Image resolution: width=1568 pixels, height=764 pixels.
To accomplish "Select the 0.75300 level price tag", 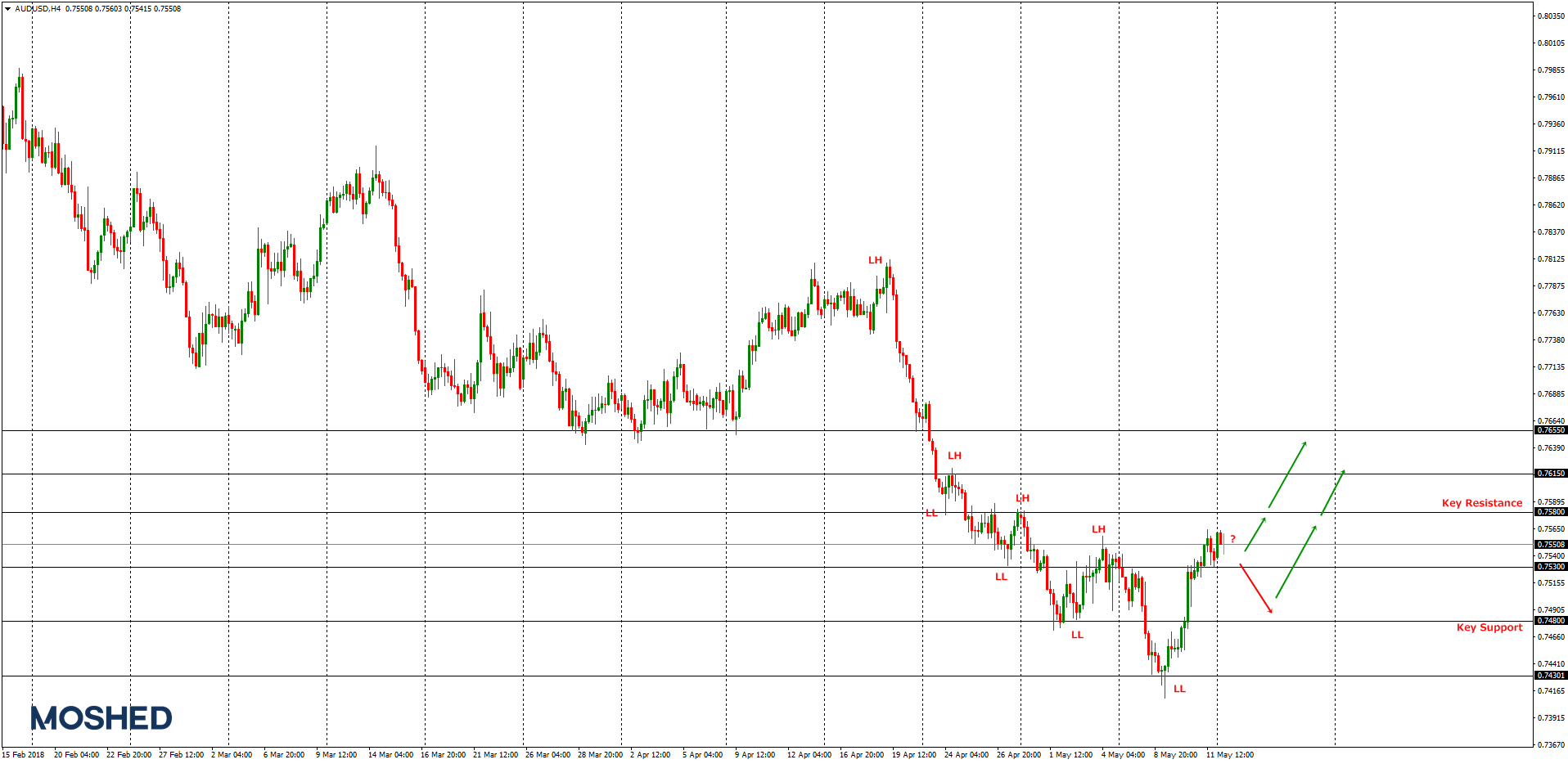I will click(x=1550, y=567).
